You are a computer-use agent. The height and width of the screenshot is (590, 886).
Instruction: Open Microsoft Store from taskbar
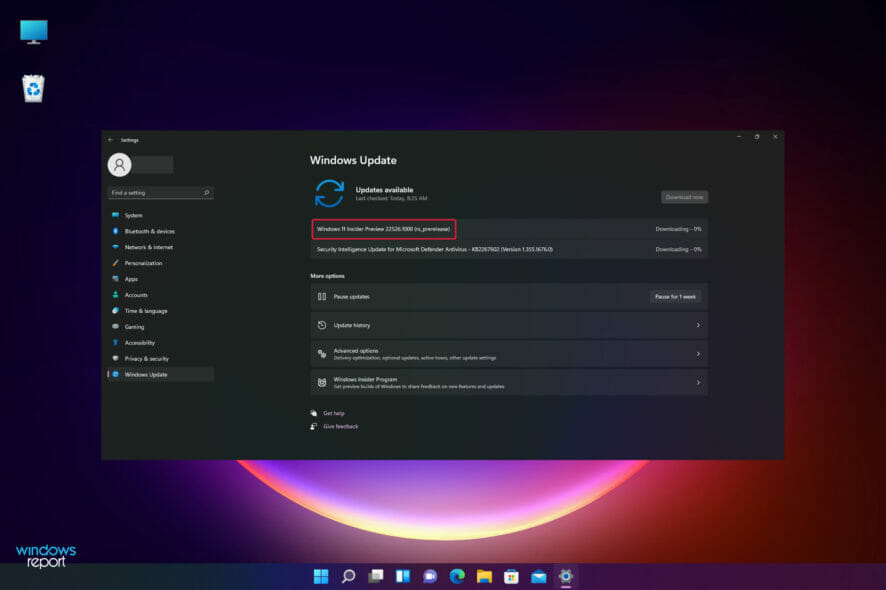coord(511,576)
